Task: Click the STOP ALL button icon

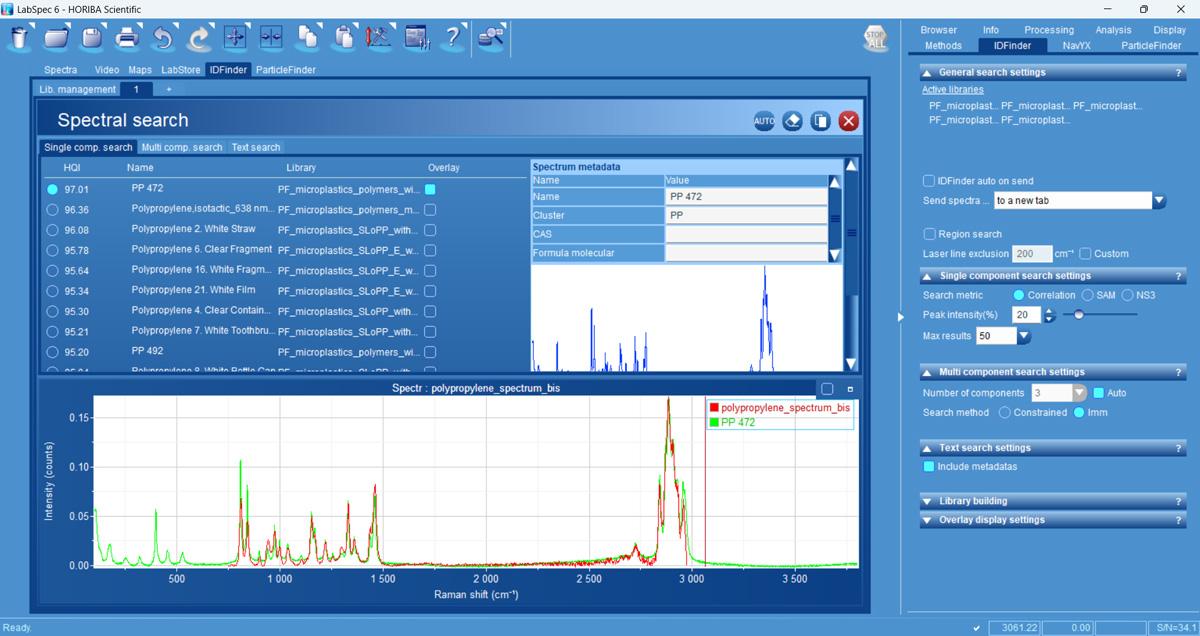Action: point(876,39)
